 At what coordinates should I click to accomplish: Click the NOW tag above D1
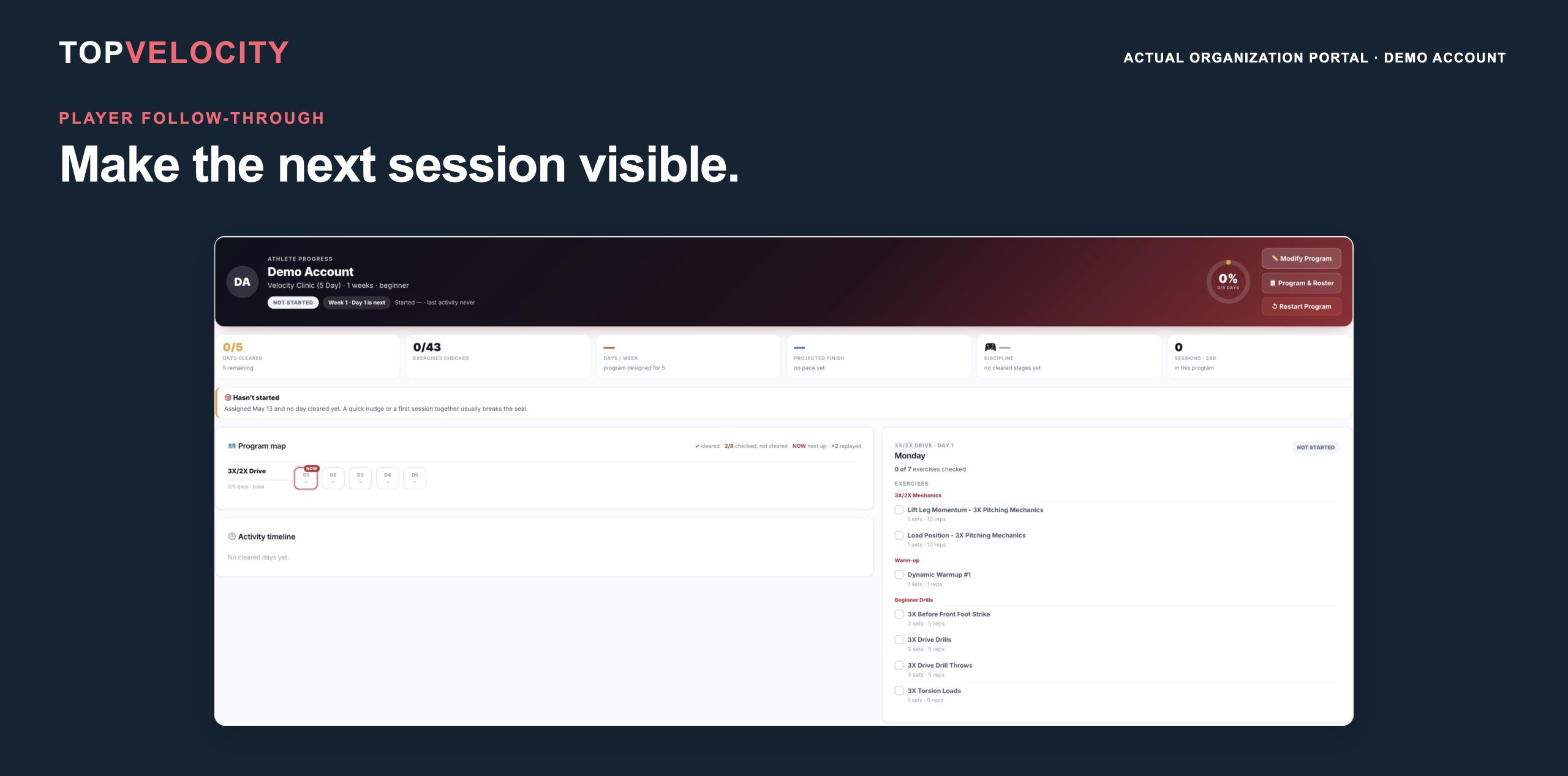(312, 469)
